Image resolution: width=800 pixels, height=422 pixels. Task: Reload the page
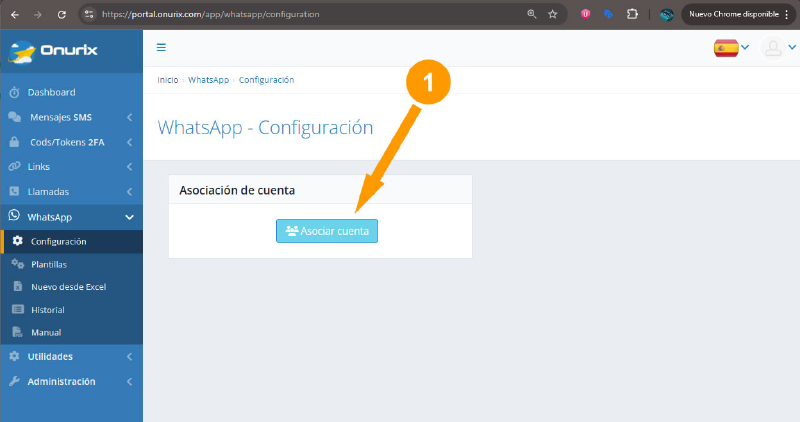click(62, 15)
